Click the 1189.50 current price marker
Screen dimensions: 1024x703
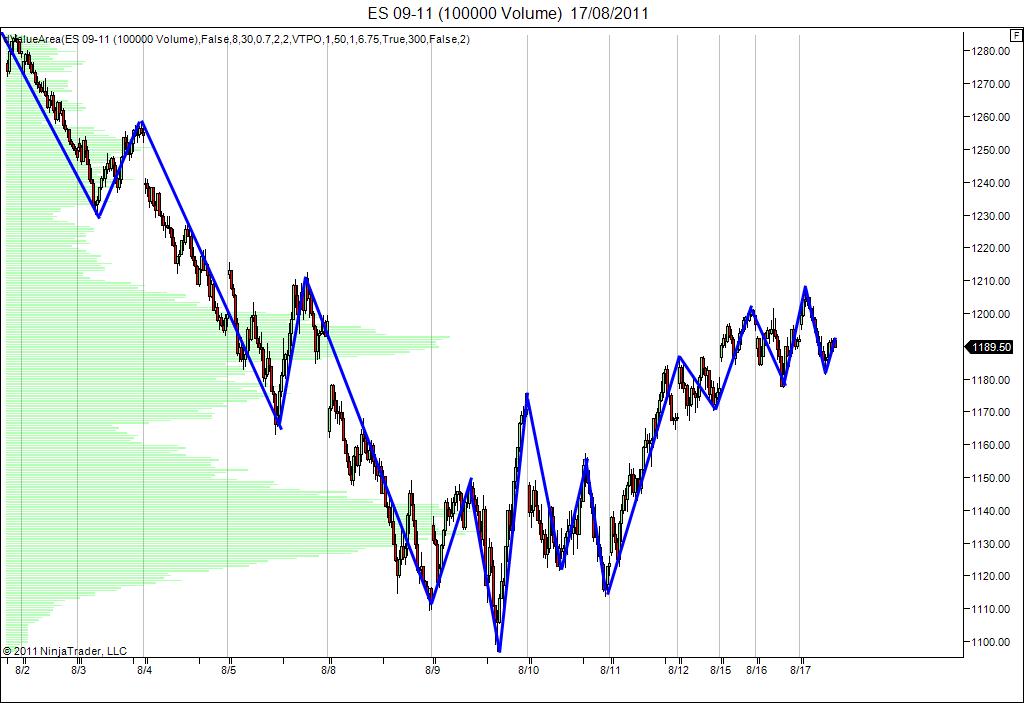[989, 347]
